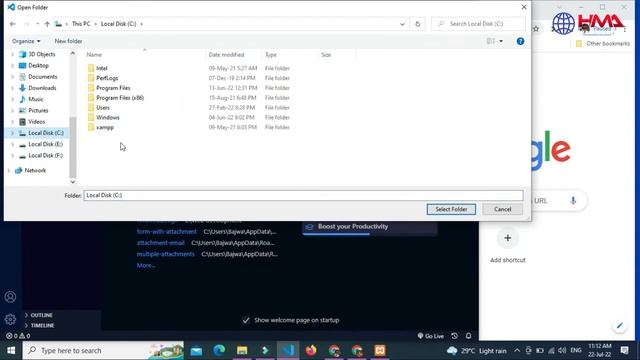Screen dimensions: 640x360
Task: Open Microsoft Edge from the taskbar
Action: pos(219,350)
